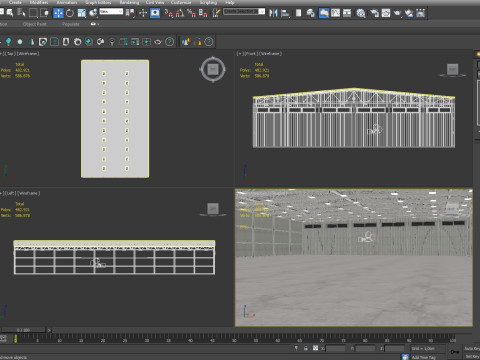Toggle Absolute/Offset transform type-in mode
The width and height of the screenshot is (480, 360).
click(315, 348)
